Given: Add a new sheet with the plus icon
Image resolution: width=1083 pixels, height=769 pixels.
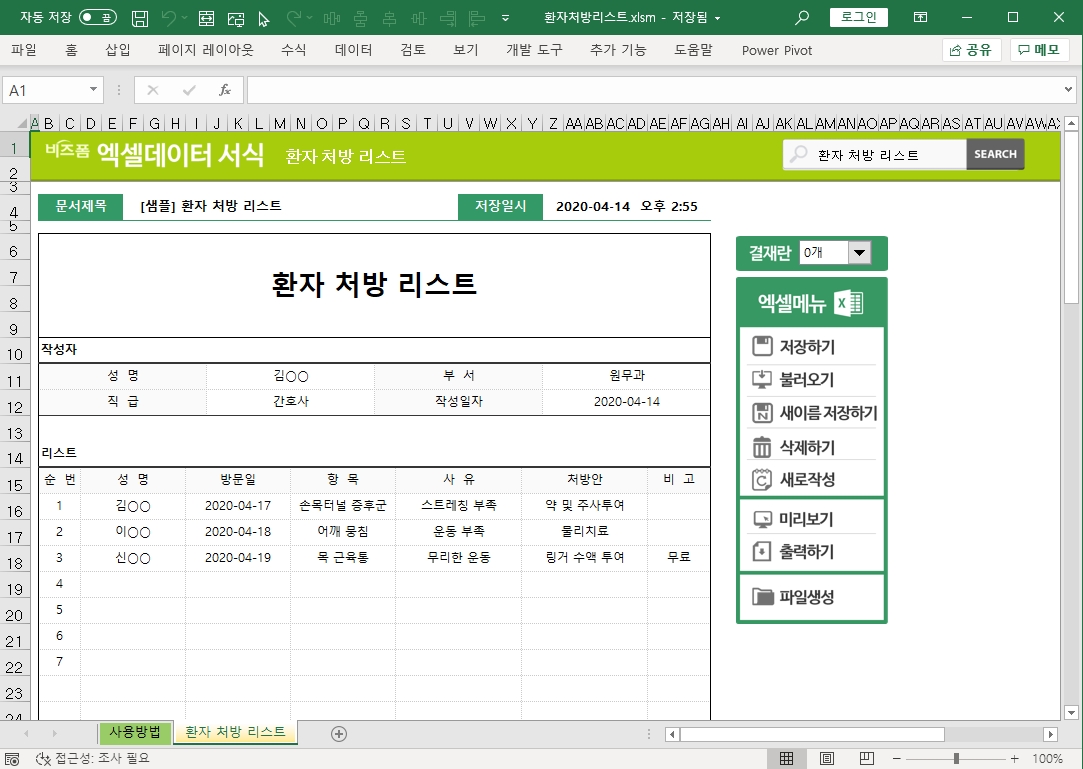Looking at the screenshot, I should pyautogui.click(x=339, y=733).
